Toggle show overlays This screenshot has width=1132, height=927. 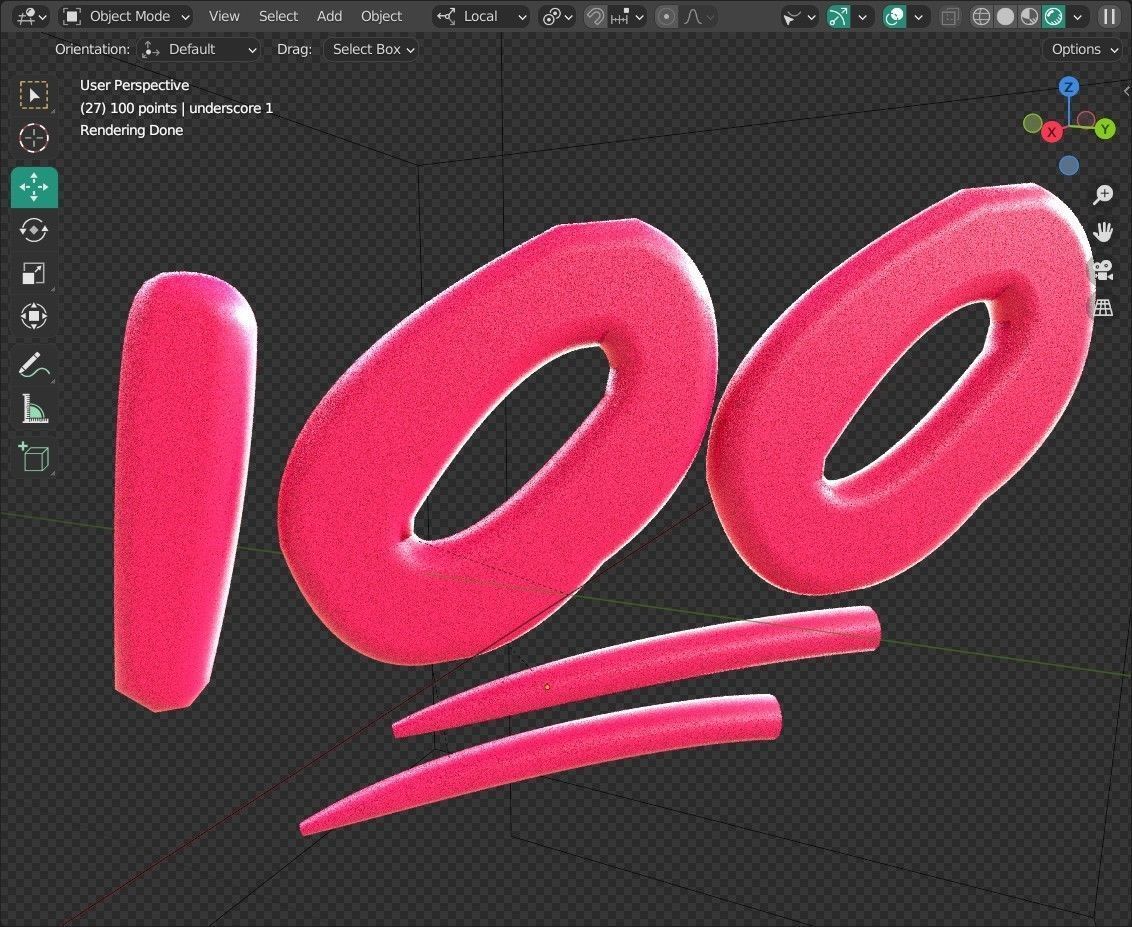coord(894,16)
